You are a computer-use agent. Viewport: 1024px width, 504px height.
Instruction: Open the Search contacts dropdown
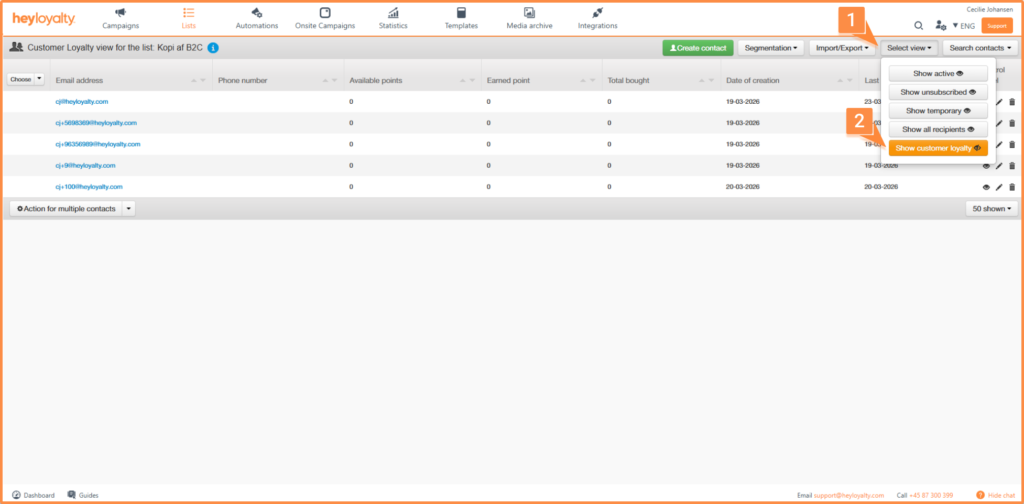click(980, 48)
